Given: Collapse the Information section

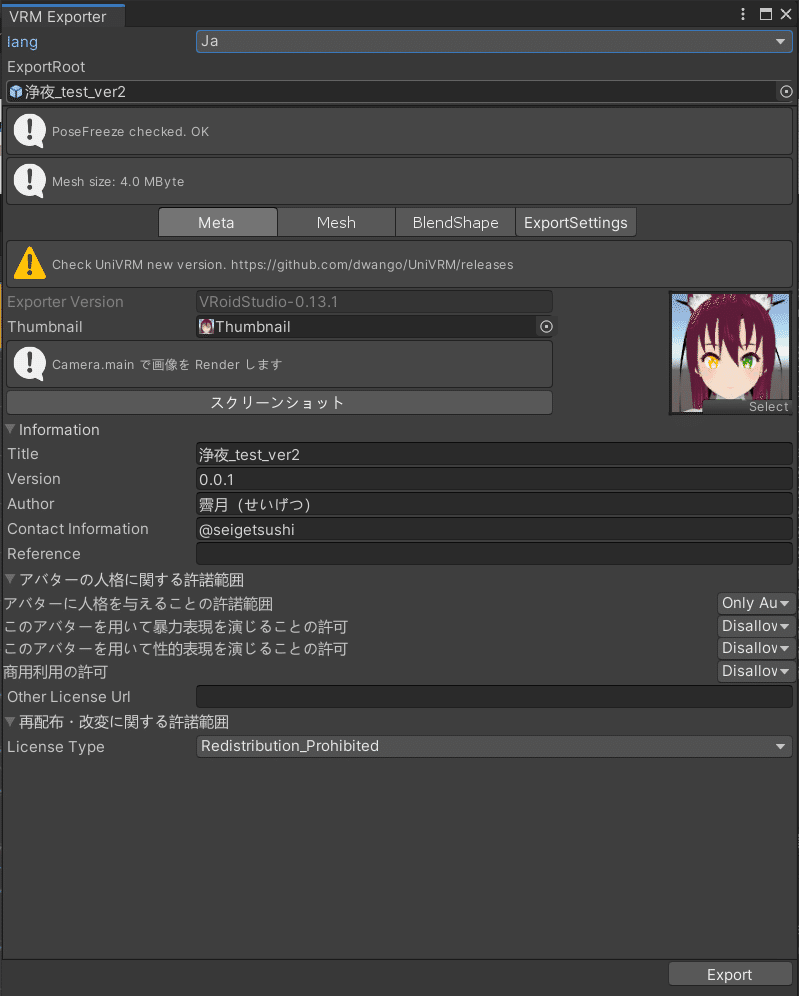Looking at the screenshot, I should 10,429.
